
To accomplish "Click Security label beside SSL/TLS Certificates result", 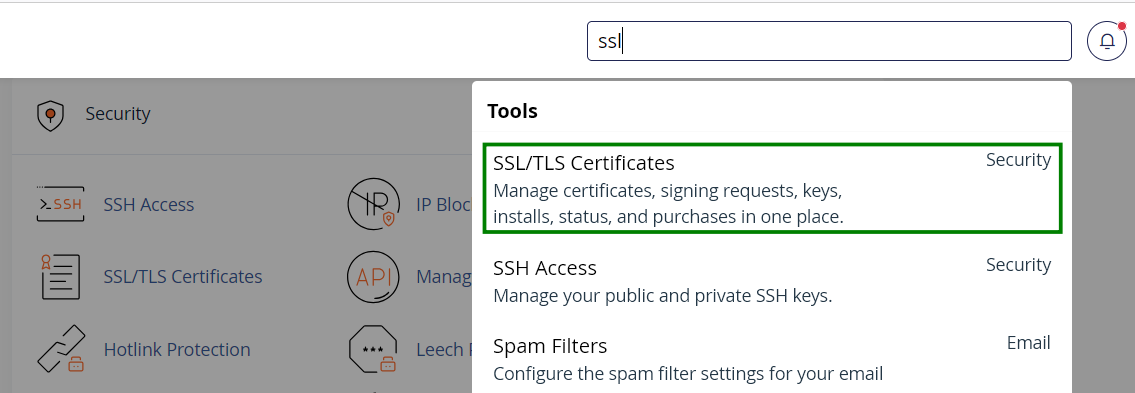I will 1018,160.
